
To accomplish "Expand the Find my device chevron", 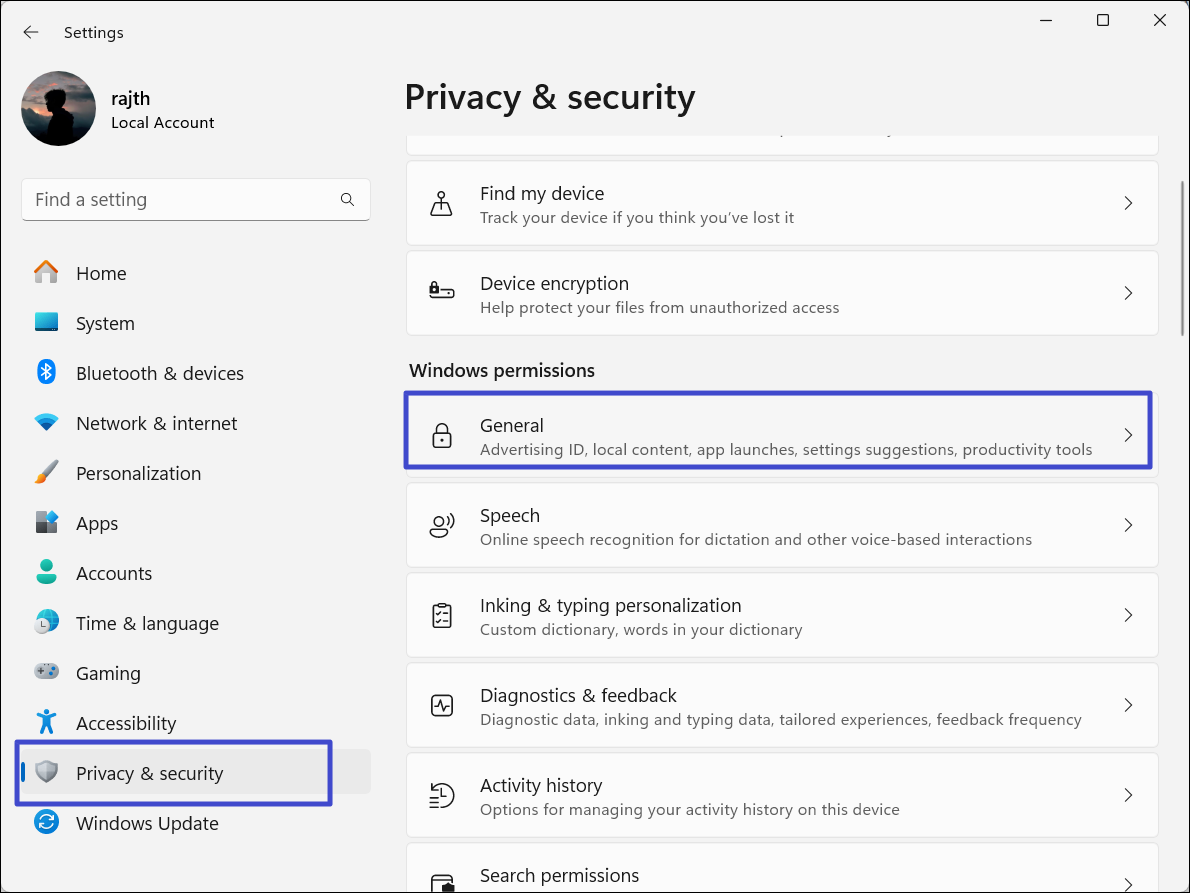I will point(1128,204).
